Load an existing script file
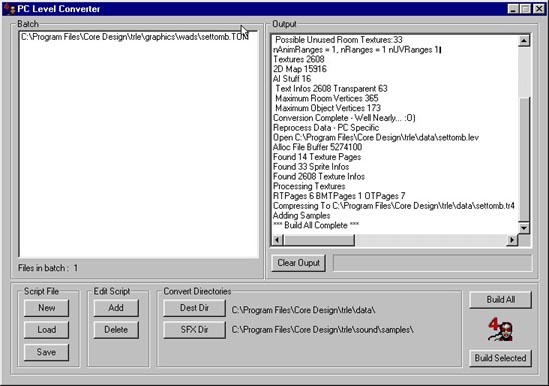This screenshot has width=549, height=386. [x=47, y=330]
